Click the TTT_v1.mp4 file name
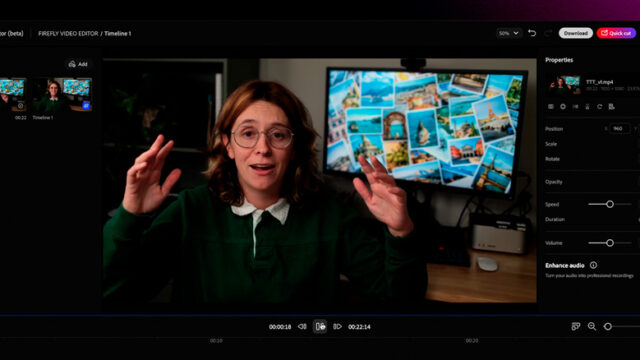This screenshot has width=640, height=360. pos(600,82)
